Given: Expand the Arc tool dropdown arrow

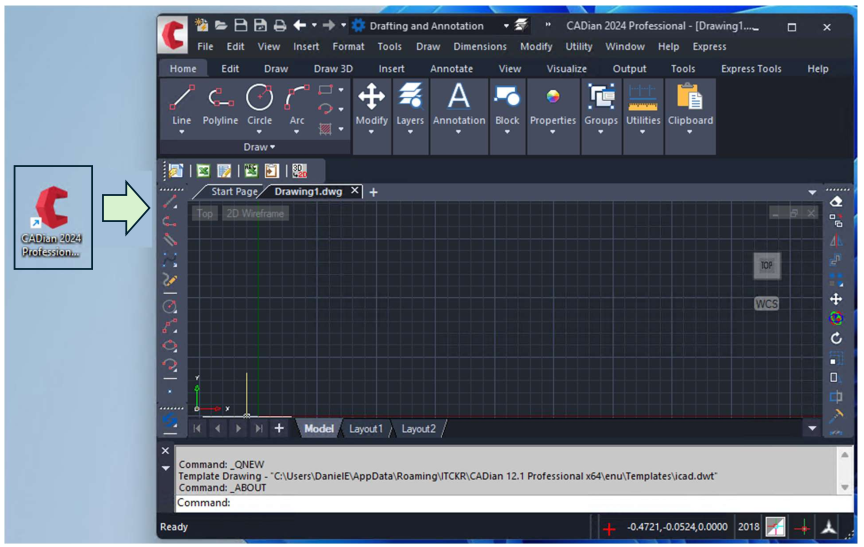Looking at the screenshot, I should [x=296, y=132].
